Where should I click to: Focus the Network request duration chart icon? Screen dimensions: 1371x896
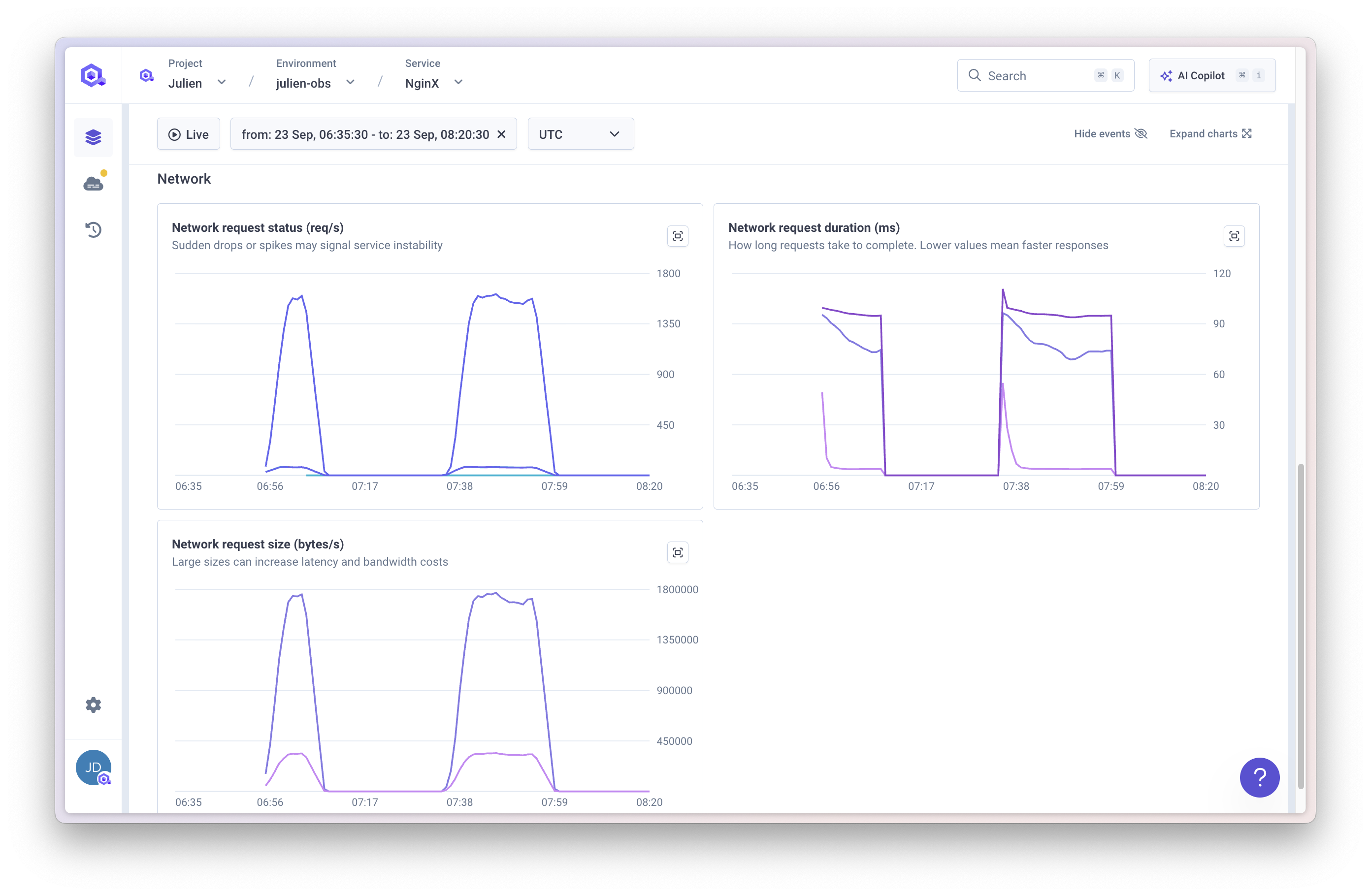(x=1235, y=235)
